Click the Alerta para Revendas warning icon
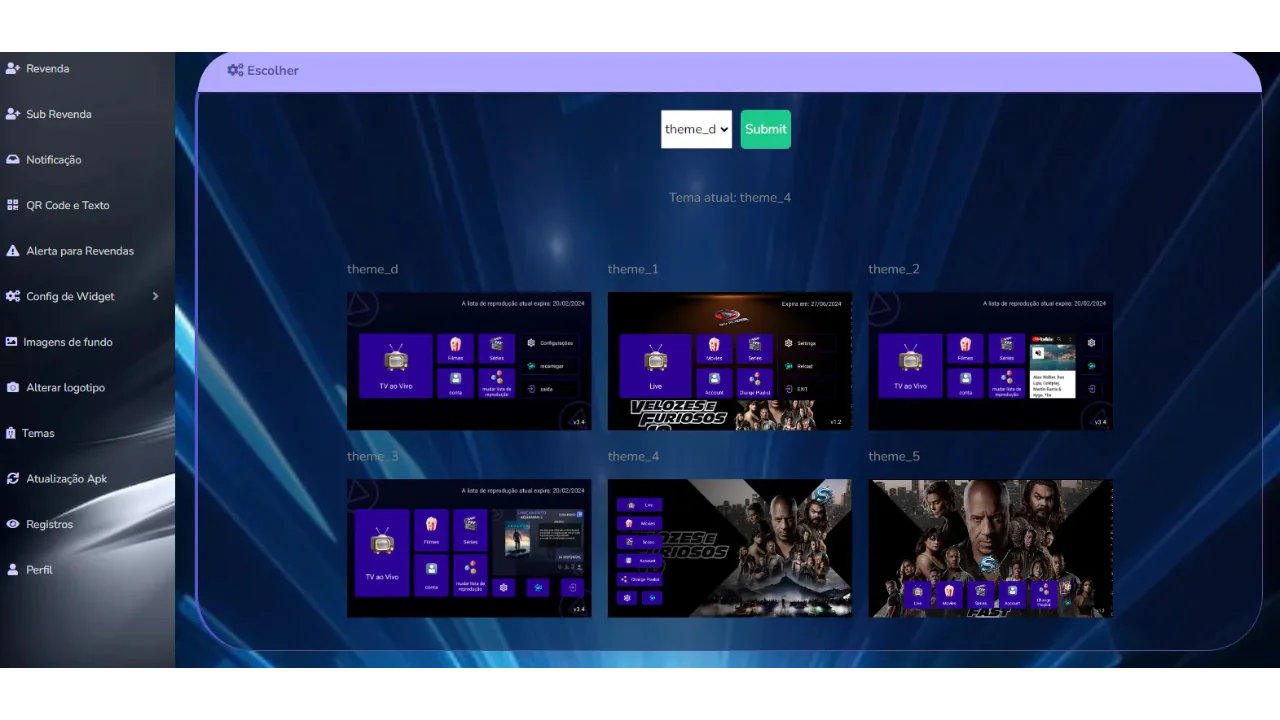Viewport: 1280px width, 720px height. pos(12,251)
